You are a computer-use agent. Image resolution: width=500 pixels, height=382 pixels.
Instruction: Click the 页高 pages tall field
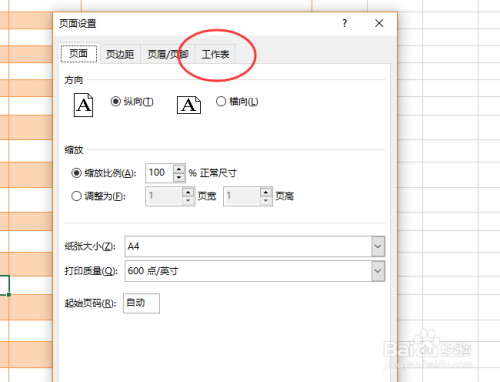(242, 196)
